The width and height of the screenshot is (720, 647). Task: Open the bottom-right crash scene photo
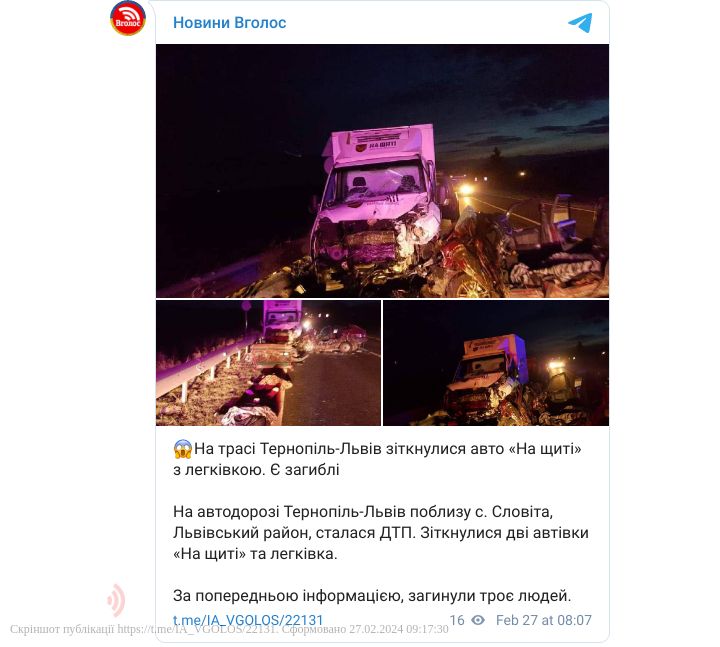click(x=496, y=363)
